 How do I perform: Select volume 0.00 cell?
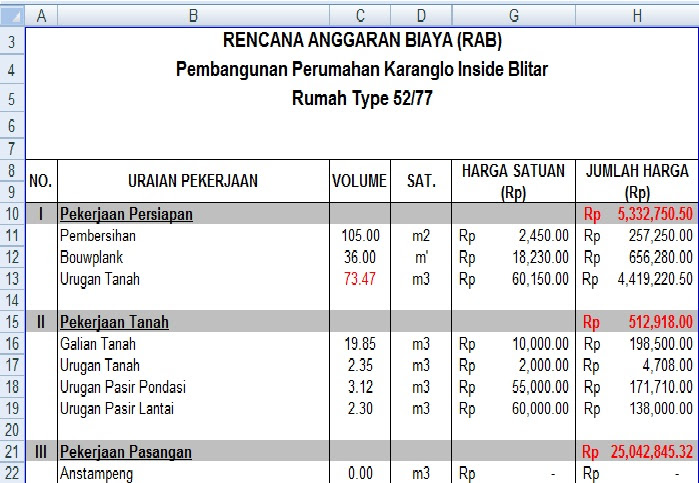point(360,473)
